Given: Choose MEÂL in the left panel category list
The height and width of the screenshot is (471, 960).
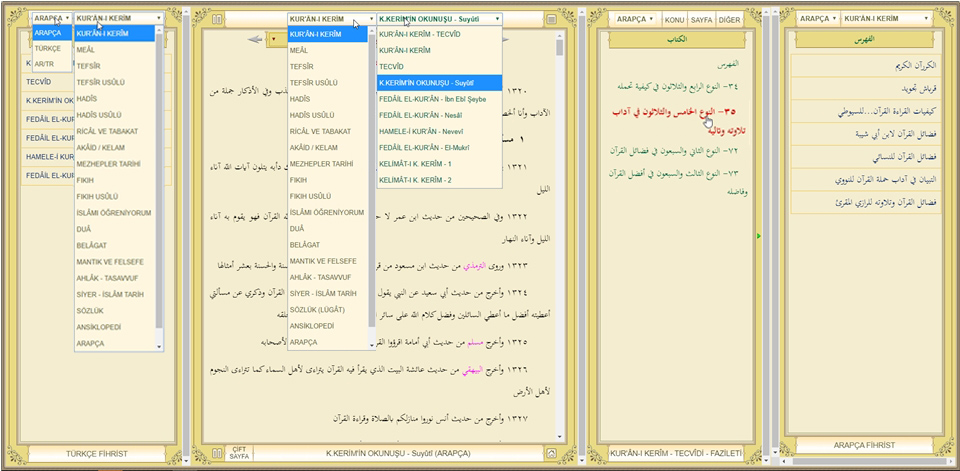Looking at the screenshot, I should pos(114,50).
